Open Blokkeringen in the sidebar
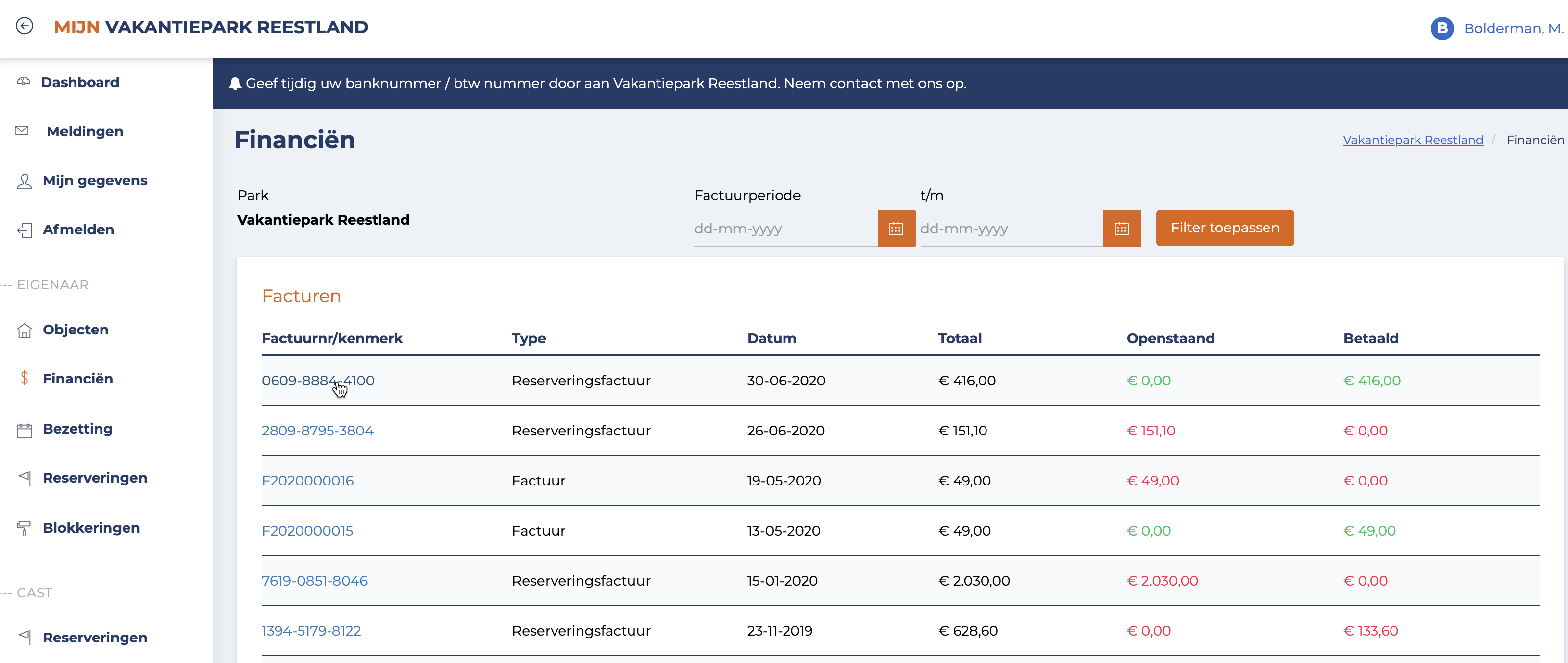 [x=91, y=528]
